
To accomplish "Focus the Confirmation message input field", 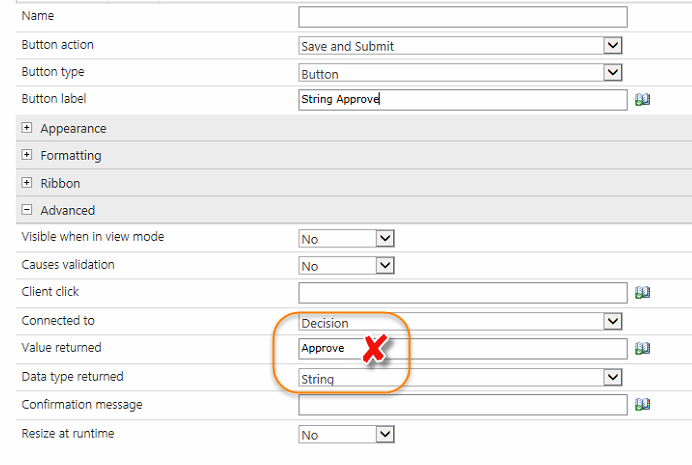I will pyautogui.click(x=462, y=404).
